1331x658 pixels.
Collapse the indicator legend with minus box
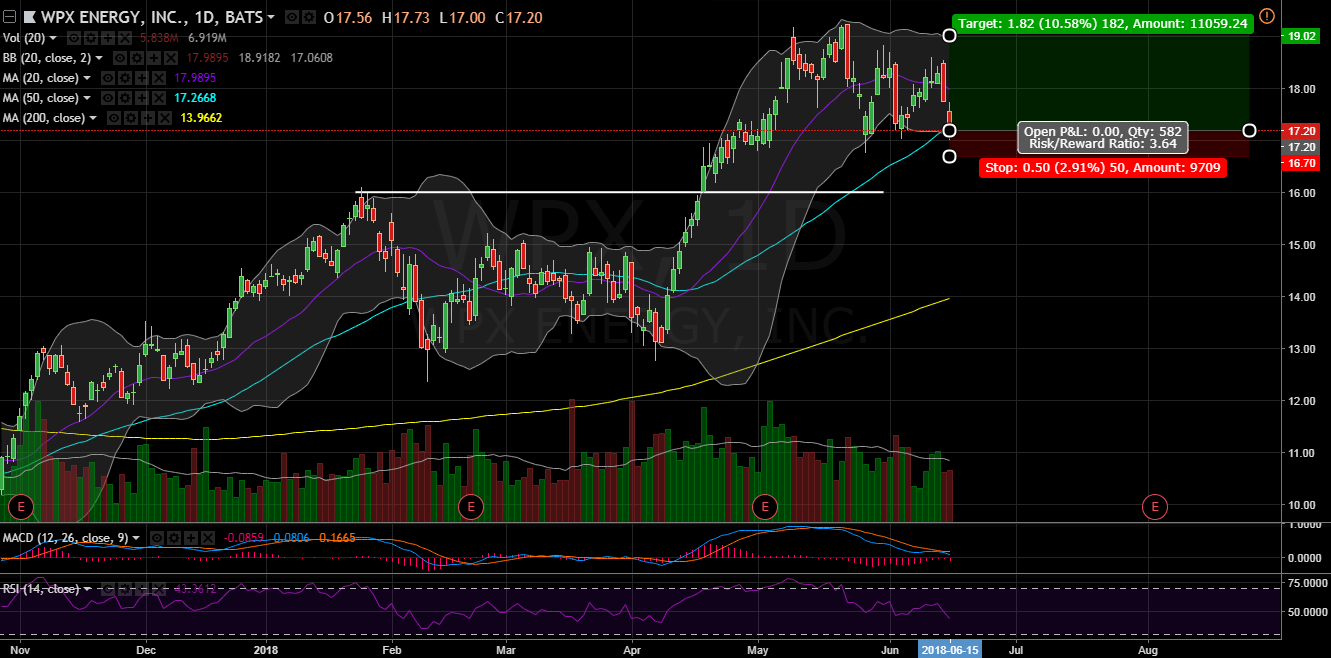(x=10, y=17)
